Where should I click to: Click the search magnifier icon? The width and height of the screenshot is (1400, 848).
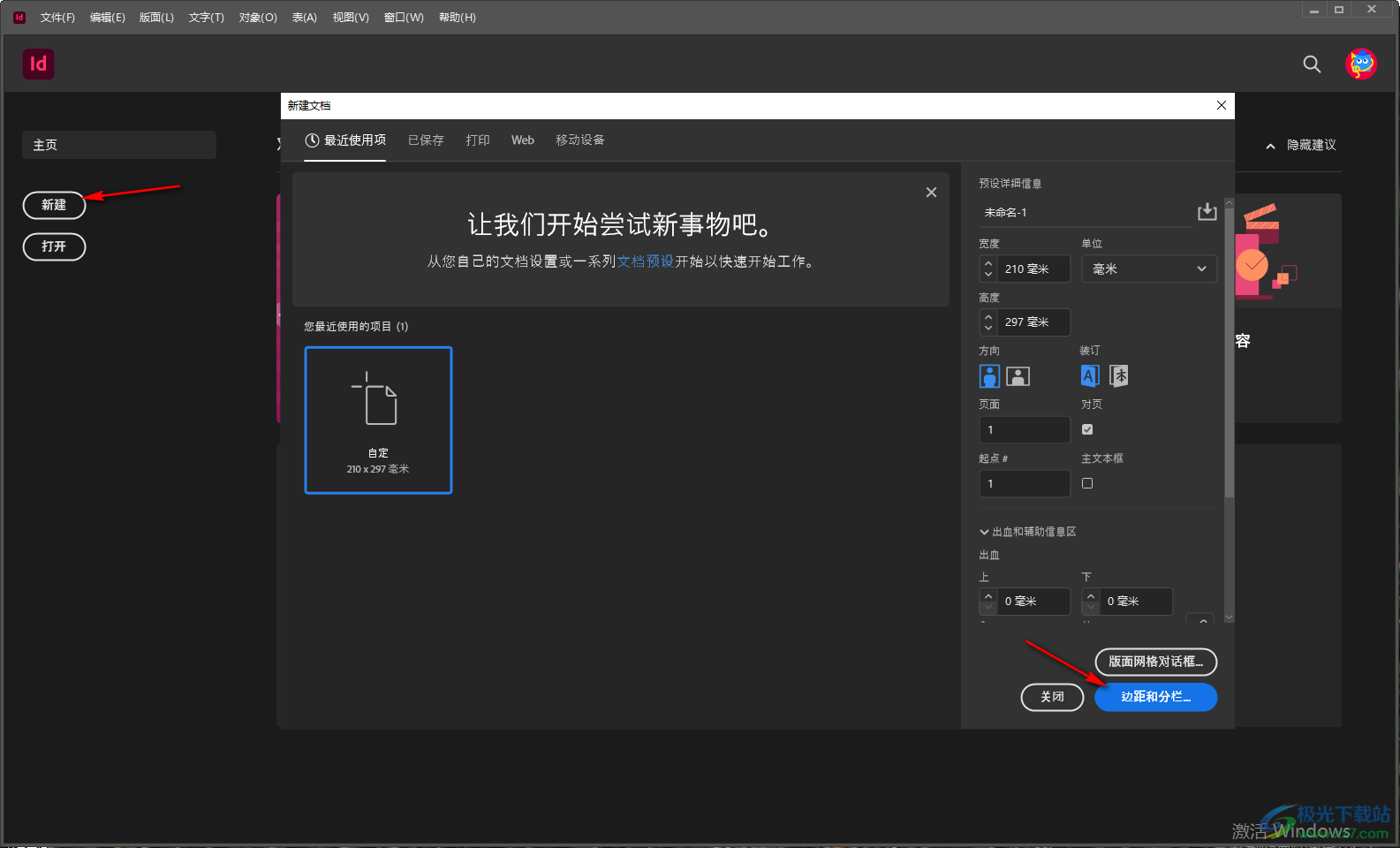pyautogui.click(x=1312, y=64)
